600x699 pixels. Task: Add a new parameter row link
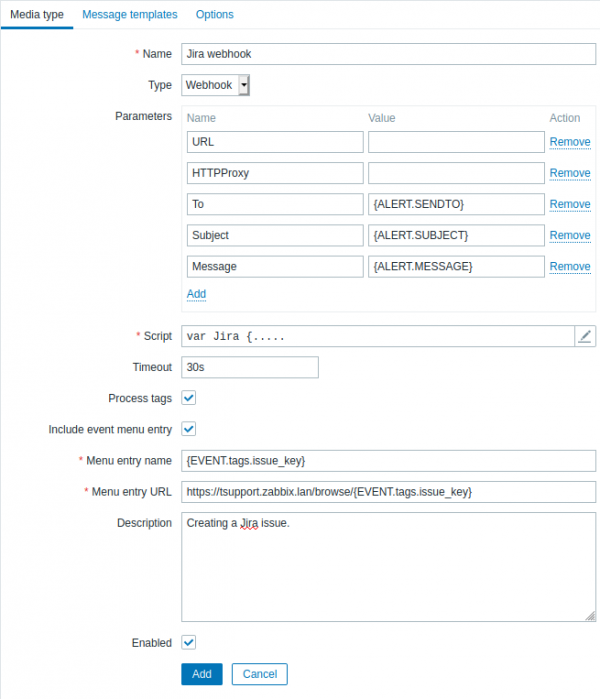coord(196,294)
